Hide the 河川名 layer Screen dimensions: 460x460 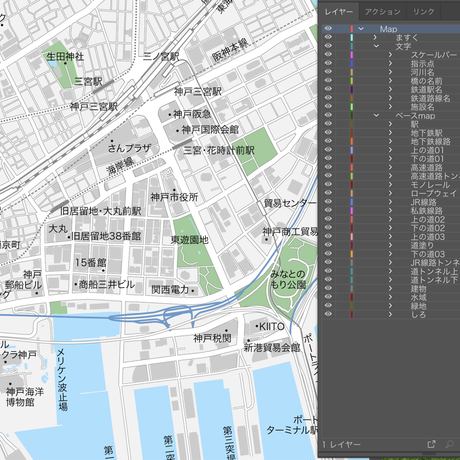tap(328, 72)
